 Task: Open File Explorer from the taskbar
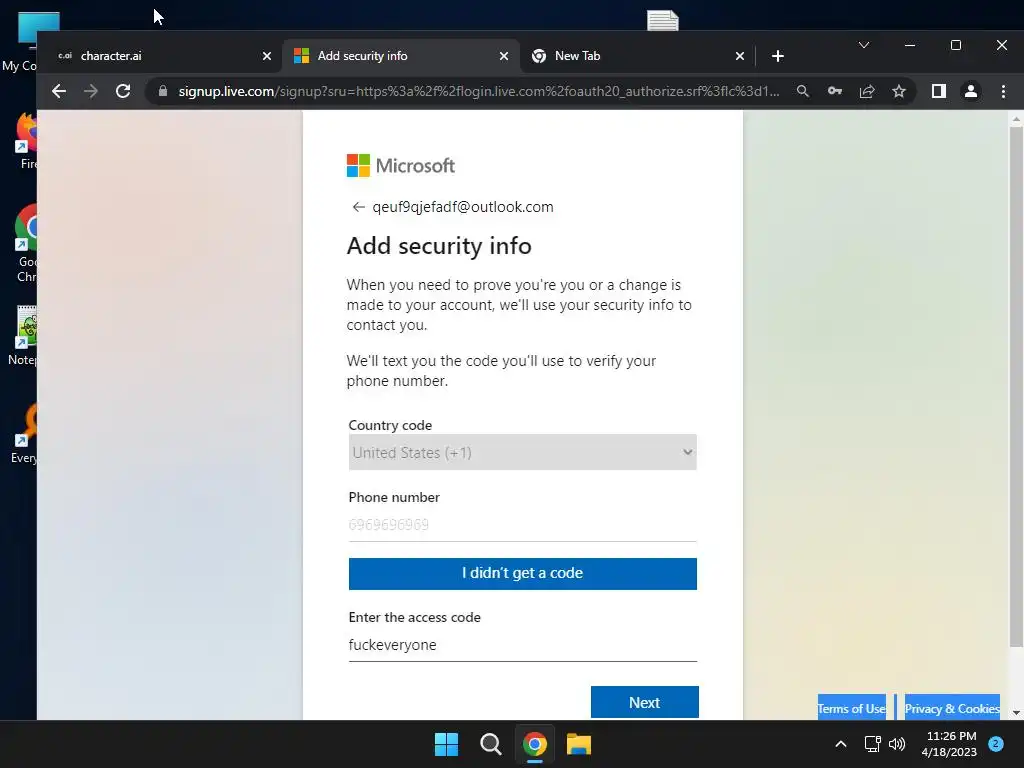(579, 744)
